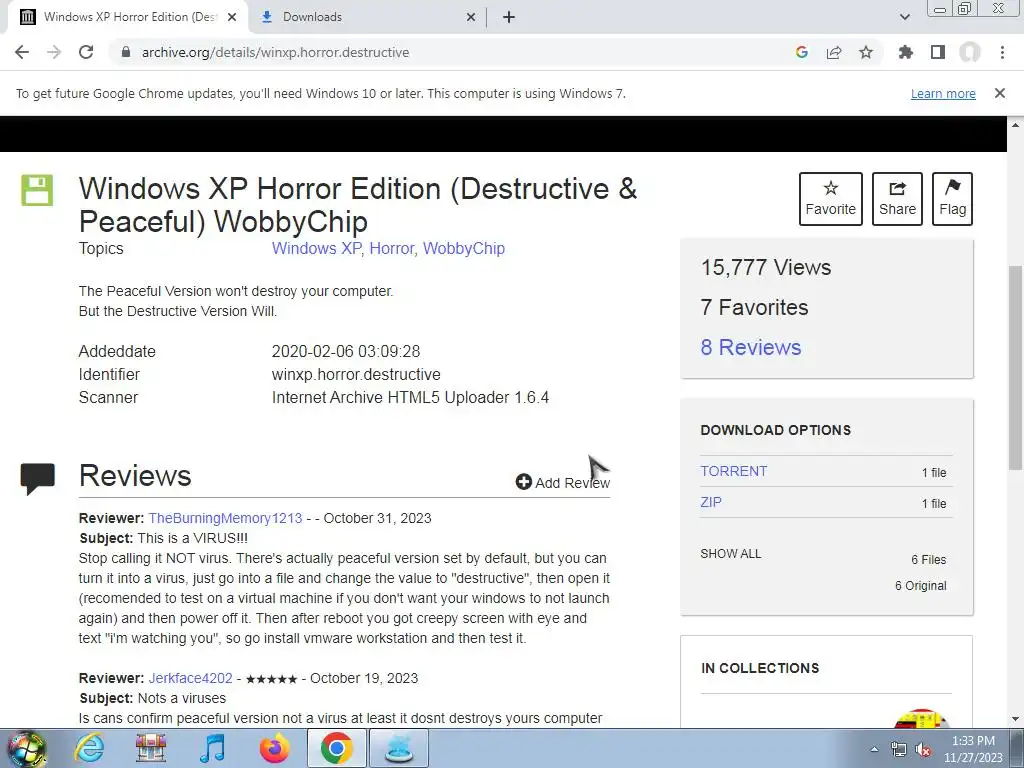Screen dimensions: 1024x768
Task: Toggle the Chrome side panel icon
Action: click(938, 52)
